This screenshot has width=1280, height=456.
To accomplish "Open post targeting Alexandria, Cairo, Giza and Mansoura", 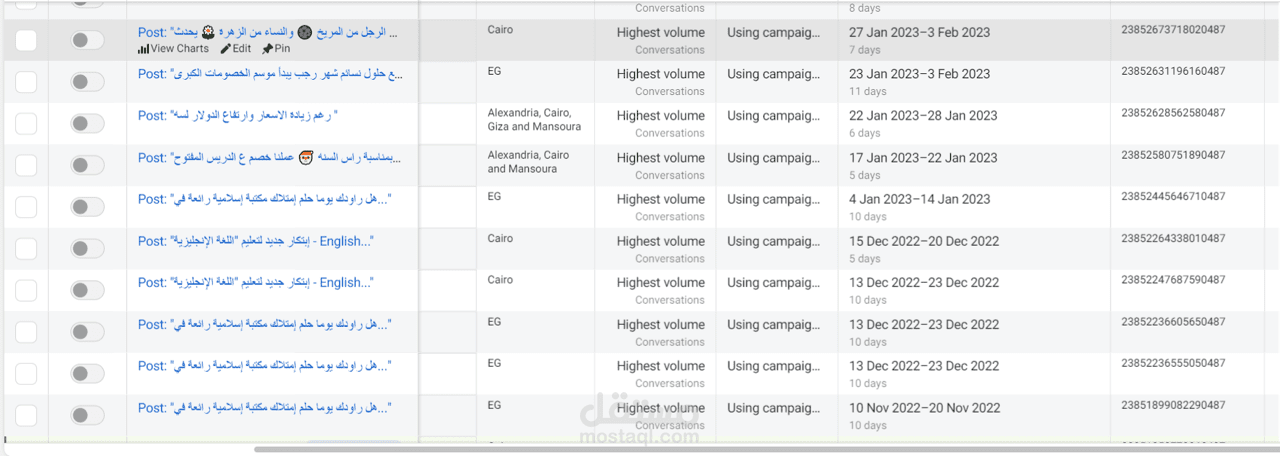I will pos(238,116).
